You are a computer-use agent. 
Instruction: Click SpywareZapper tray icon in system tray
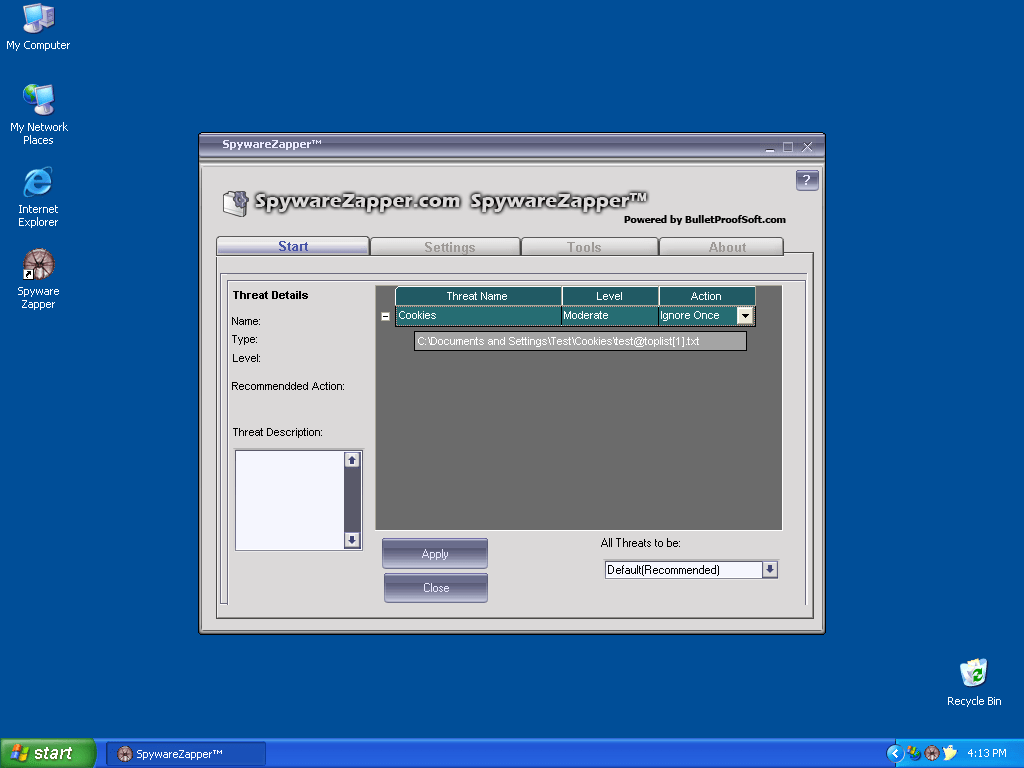click(931, 753)
